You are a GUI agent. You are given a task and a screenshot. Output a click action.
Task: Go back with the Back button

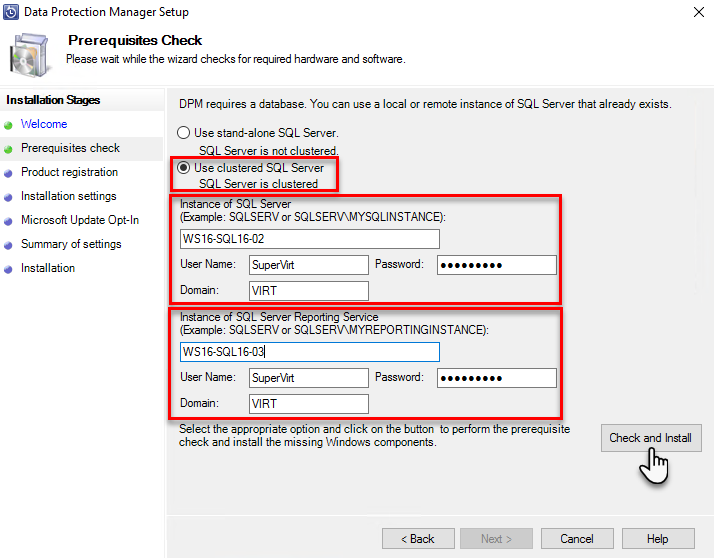click(418, 538)
